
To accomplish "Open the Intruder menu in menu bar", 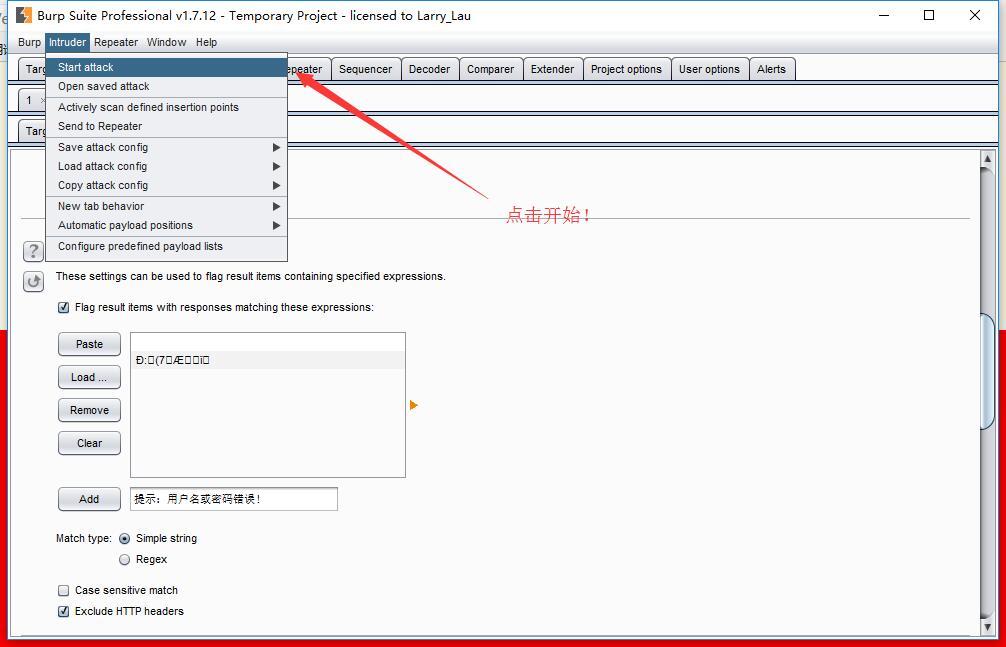I will (67, 42).
